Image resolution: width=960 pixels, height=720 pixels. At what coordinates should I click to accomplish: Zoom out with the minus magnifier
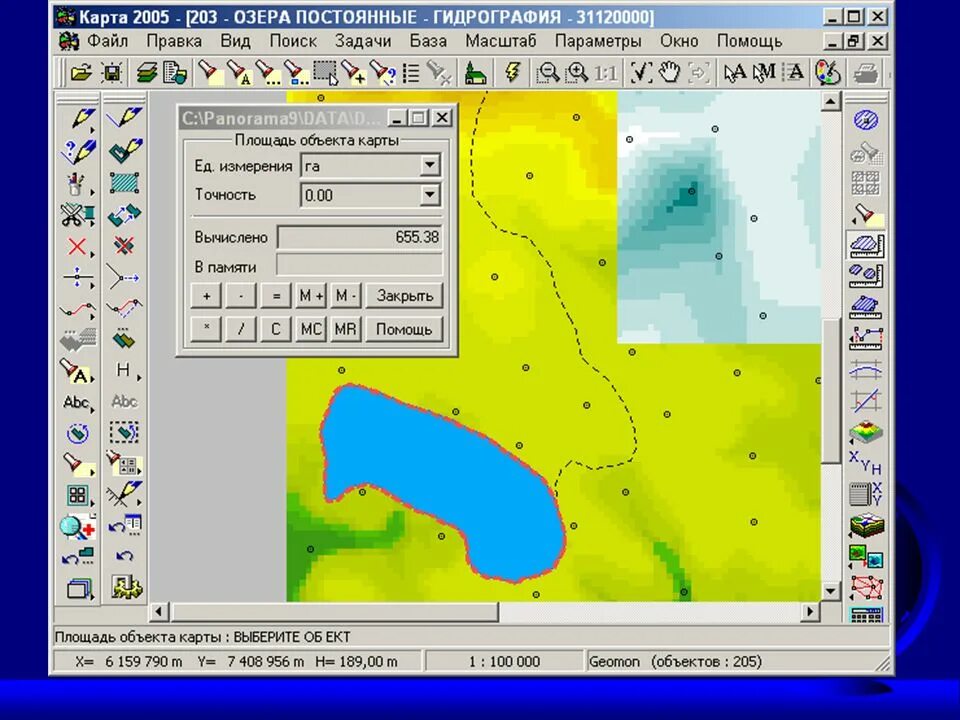pos(548,73)
